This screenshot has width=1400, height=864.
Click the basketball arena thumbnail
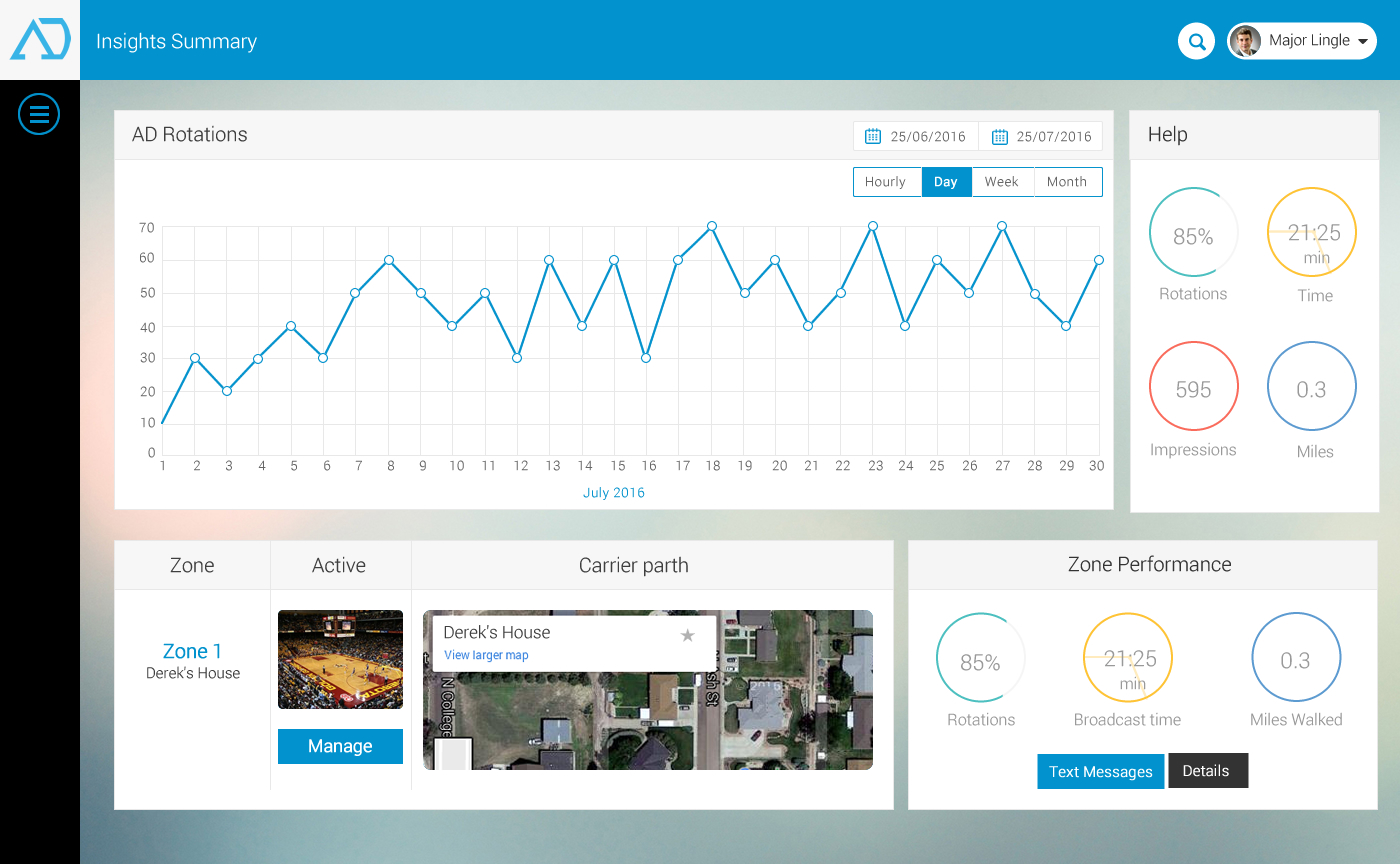340,659
